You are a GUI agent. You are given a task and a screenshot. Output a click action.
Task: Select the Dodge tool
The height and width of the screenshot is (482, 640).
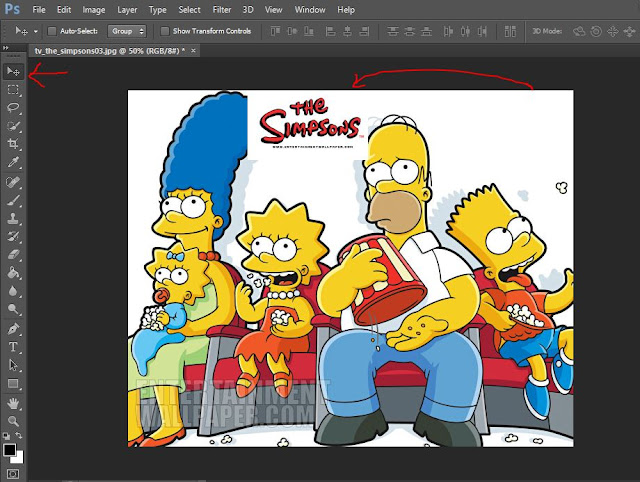point(13,309)
